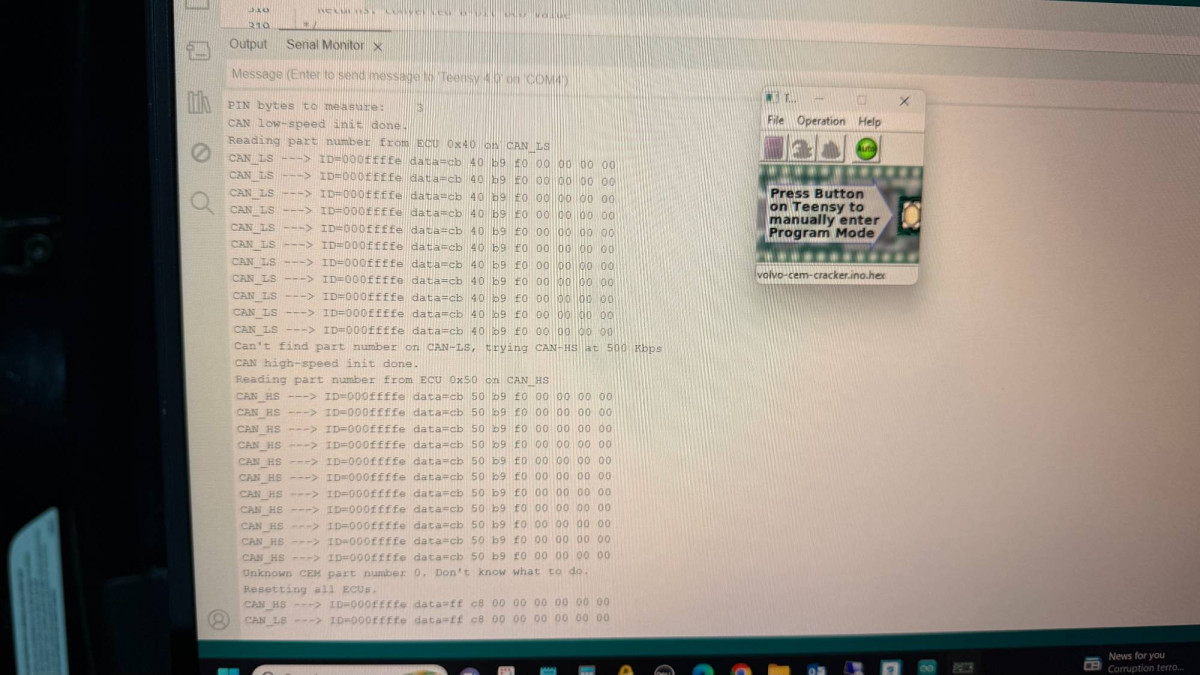Open the Boards Manager sidebar icon
This screenshot has width=1200, height=675.
(198, 50)
